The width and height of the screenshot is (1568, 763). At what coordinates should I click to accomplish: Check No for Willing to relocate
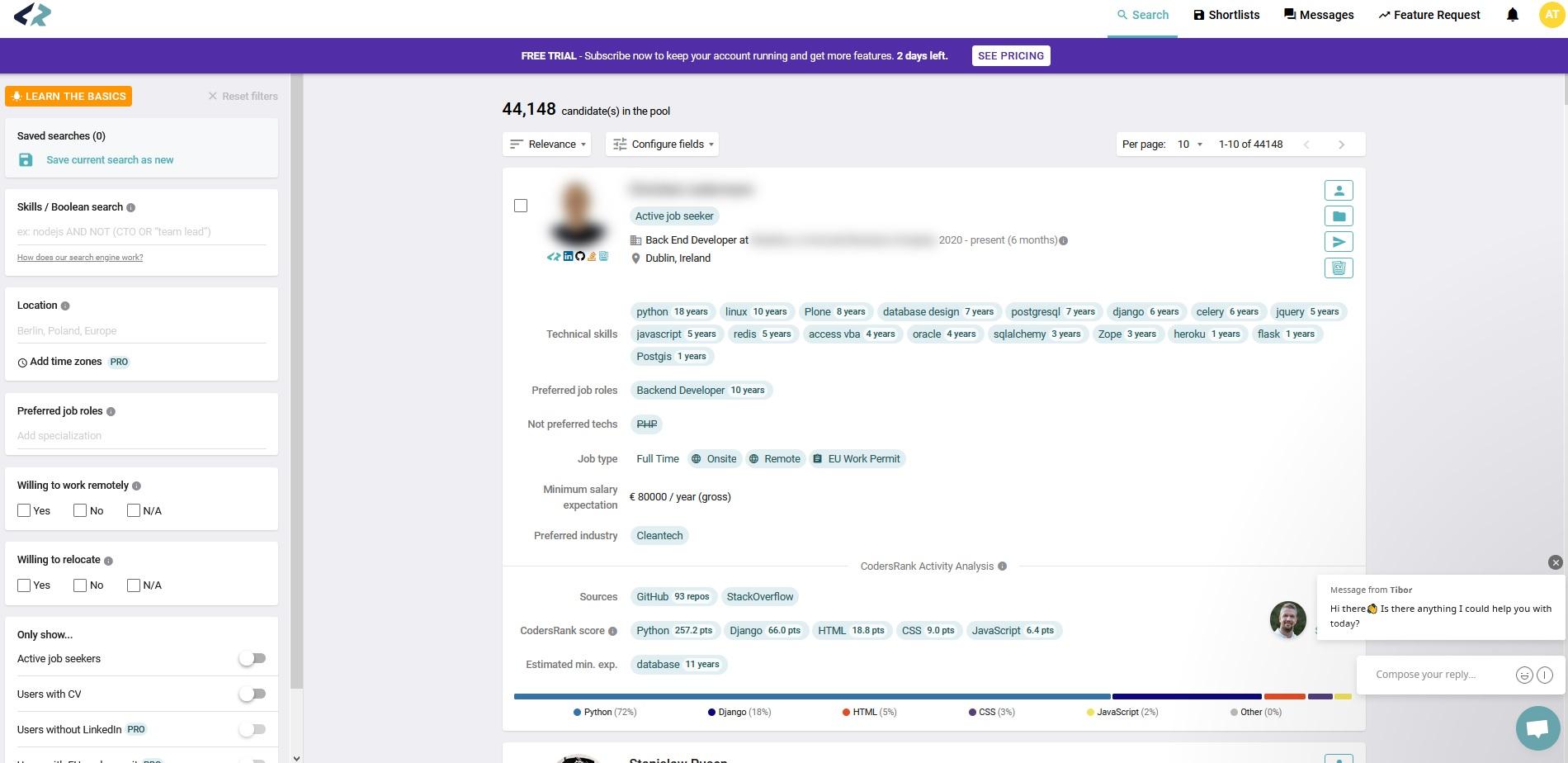click(80, 585)
